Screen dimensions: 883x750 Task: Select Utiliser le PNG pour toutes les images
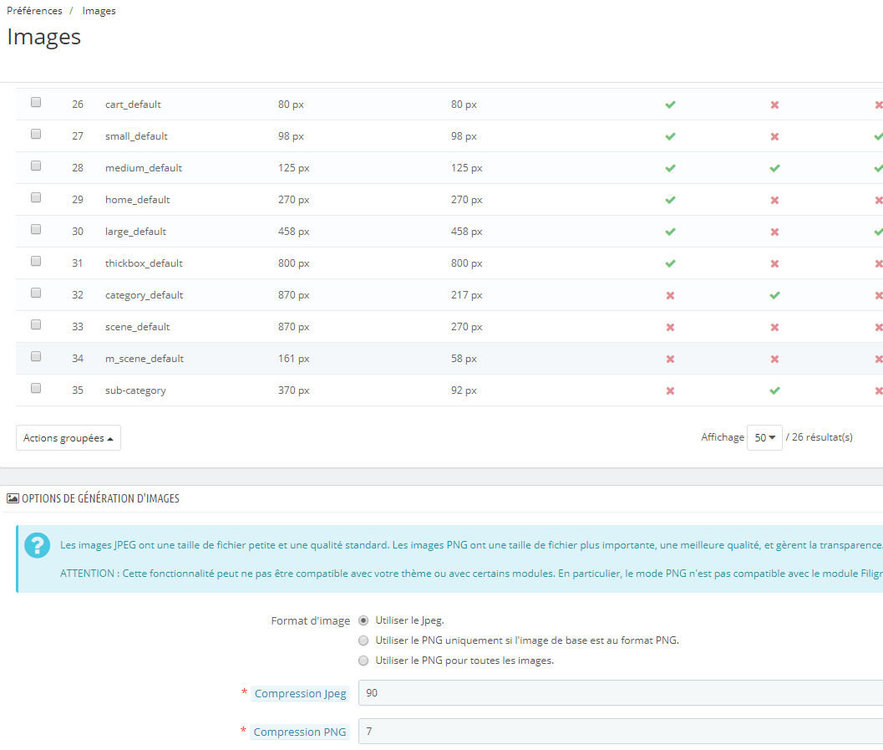point(364,660)
